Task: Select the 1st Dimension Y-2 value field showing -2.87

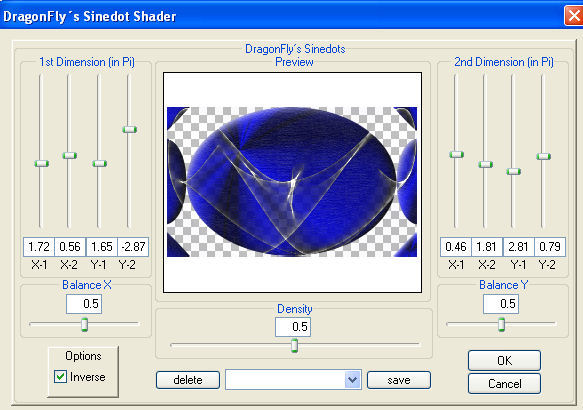Action: (133, 247)
